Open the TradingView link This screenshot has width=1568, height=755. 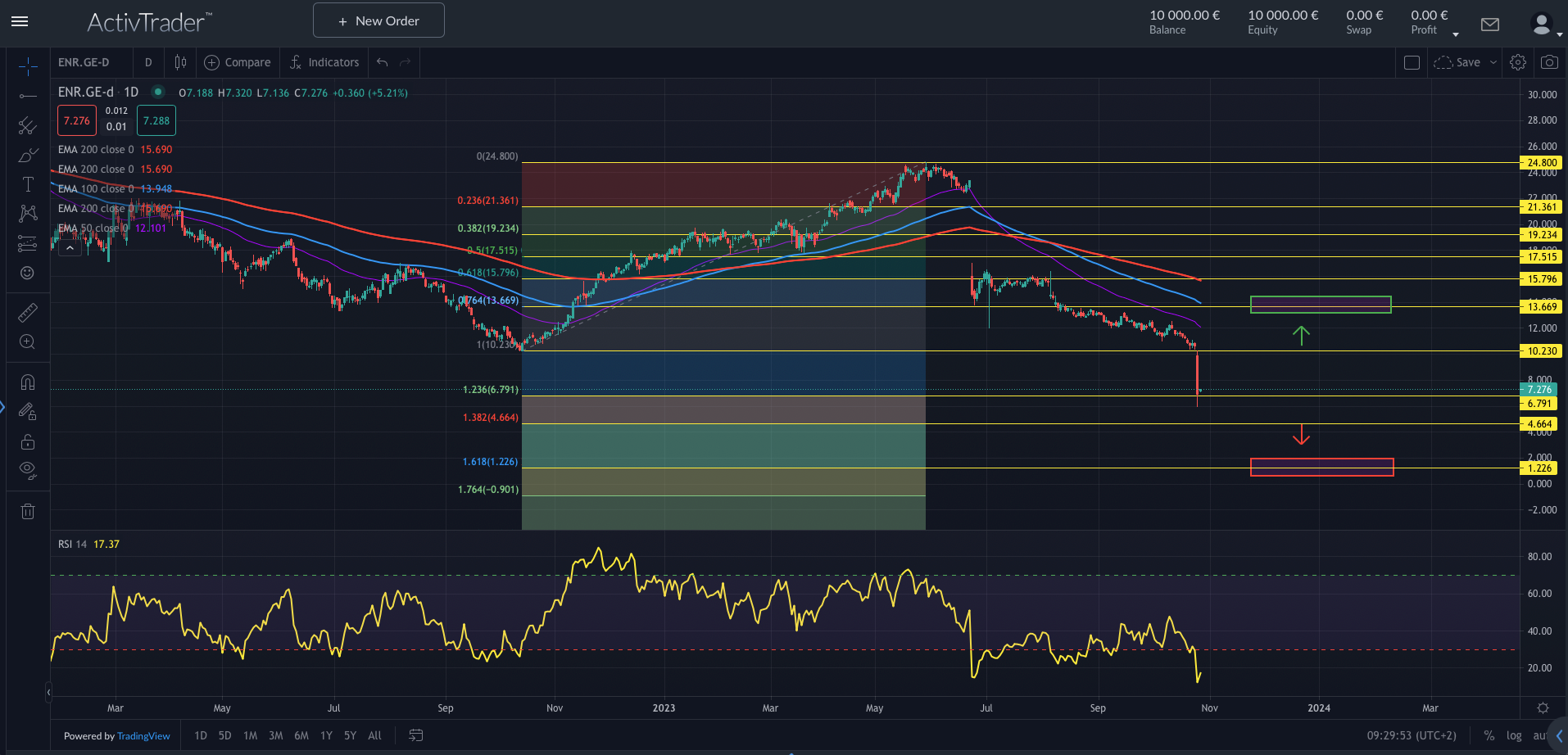point(143,736)
